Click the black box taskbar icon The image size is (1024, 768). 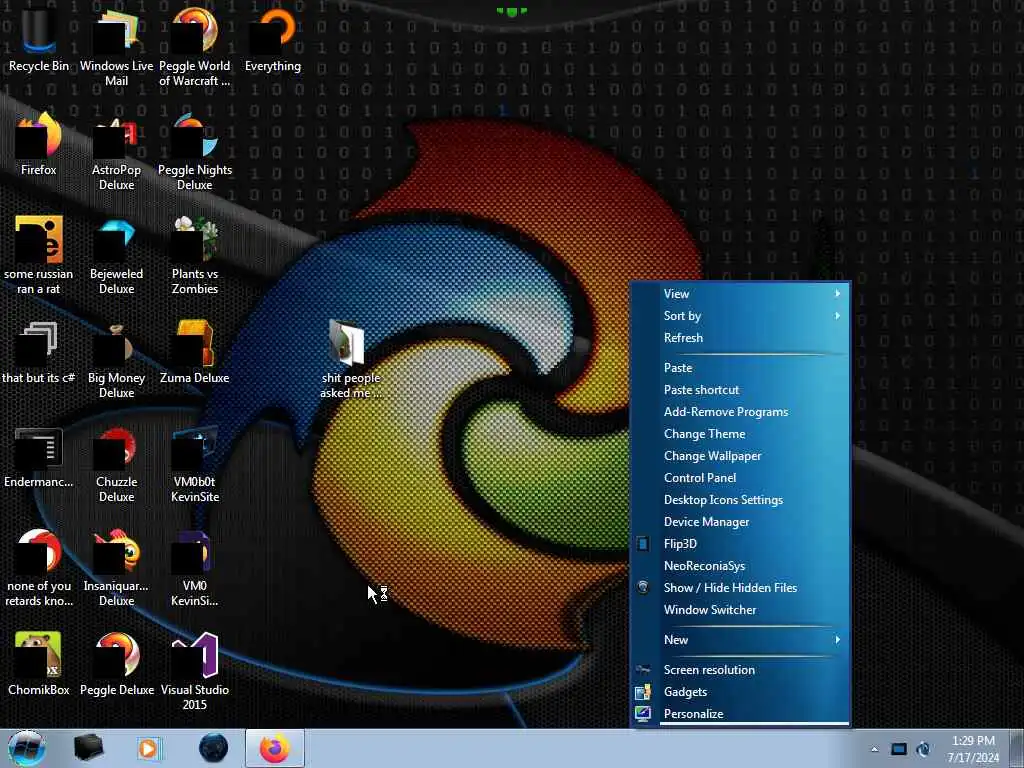click(x=88, y=748)
